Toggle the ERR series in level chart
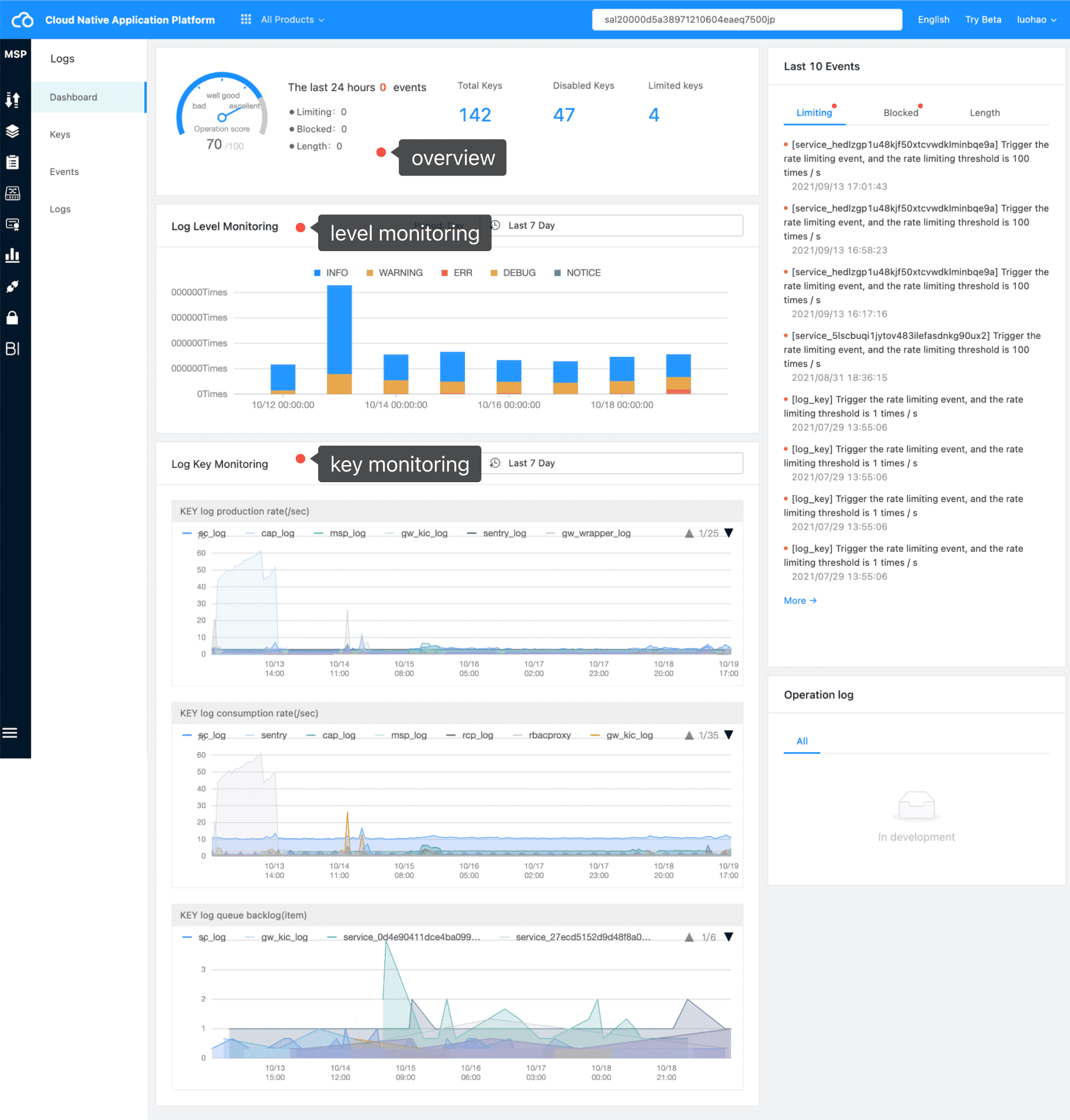The image size is (1070, 1120). tap(457, 273)
